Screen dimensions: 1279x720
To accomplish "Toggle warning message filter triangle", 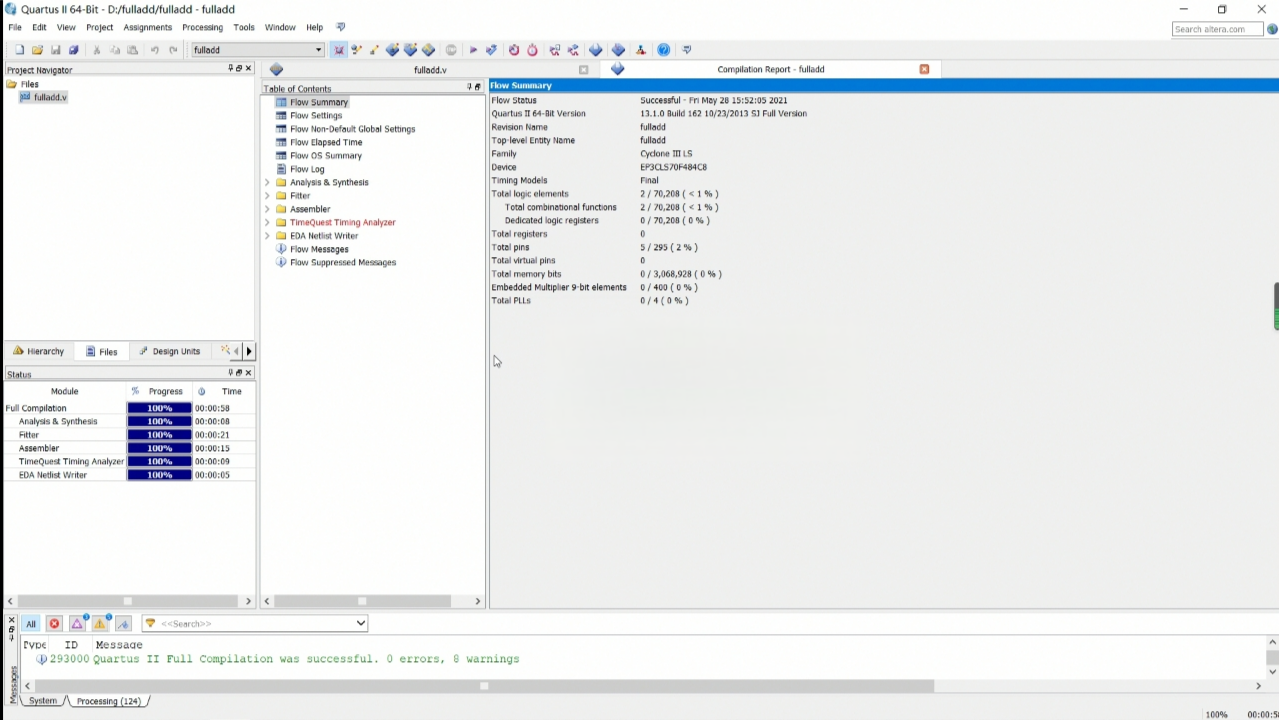I will point(100,624).
